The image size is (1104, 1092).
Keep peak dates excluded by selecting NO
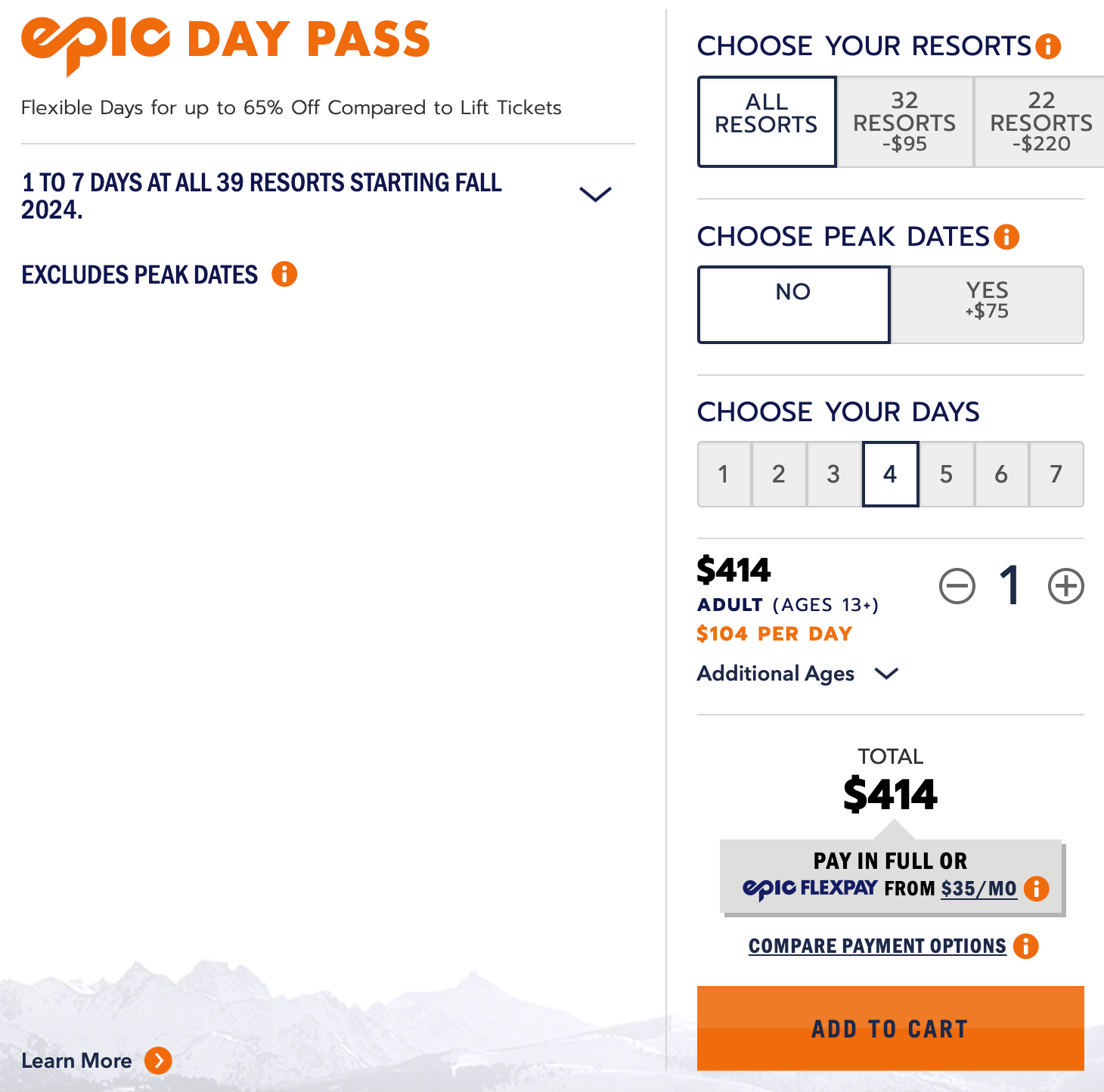(792, 304)
